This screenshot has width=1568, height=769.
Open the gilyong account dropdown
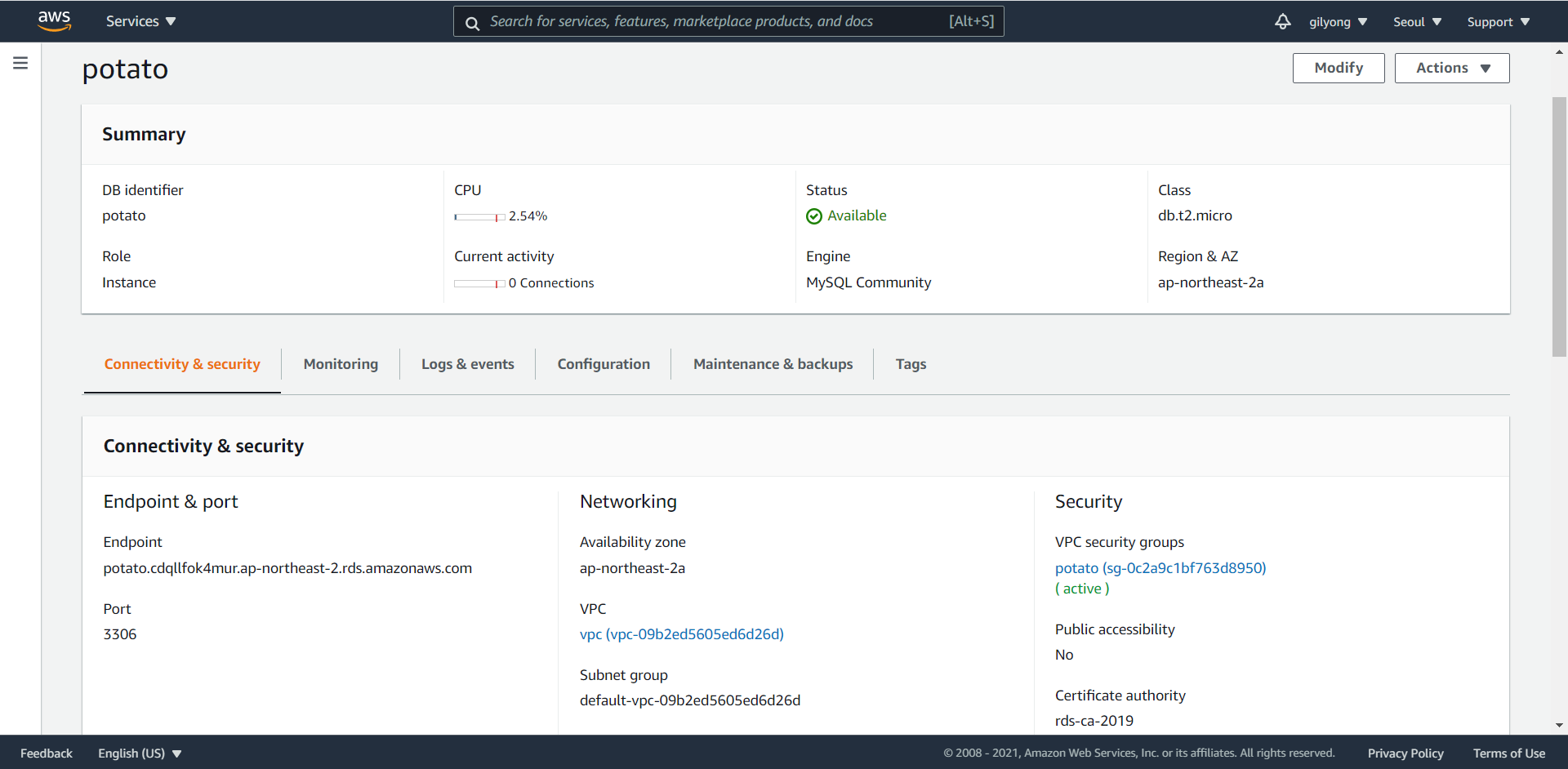(1338, 22)
